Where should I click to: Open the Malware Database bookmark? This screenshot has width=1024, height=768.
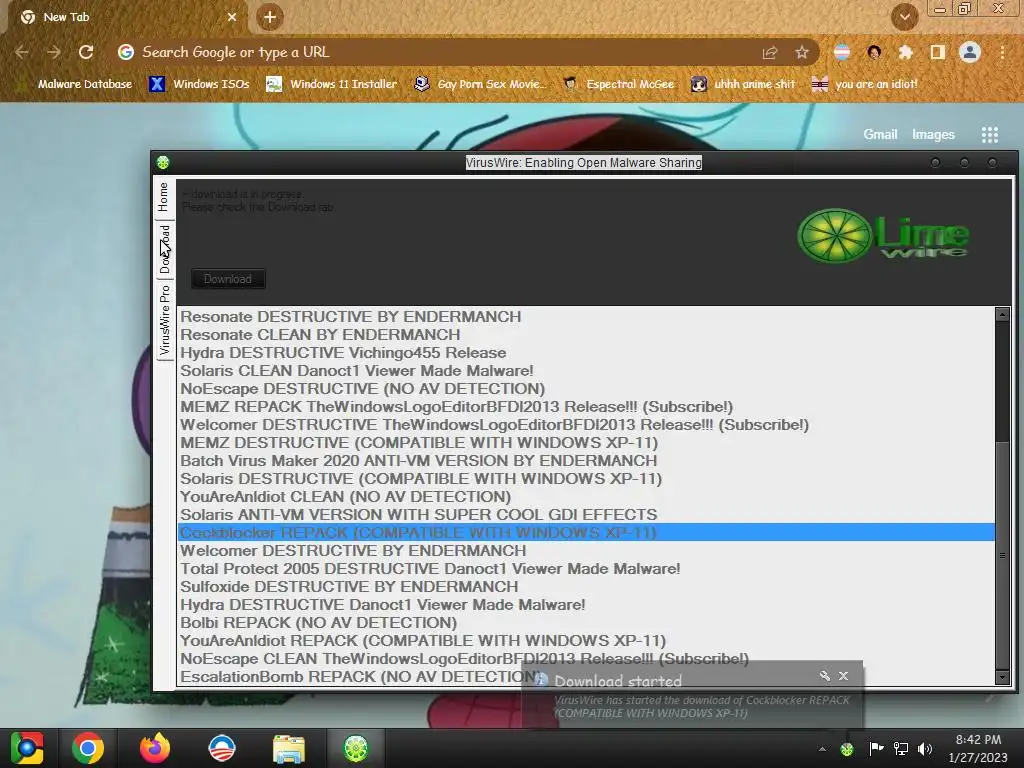(x=74, y=84)
